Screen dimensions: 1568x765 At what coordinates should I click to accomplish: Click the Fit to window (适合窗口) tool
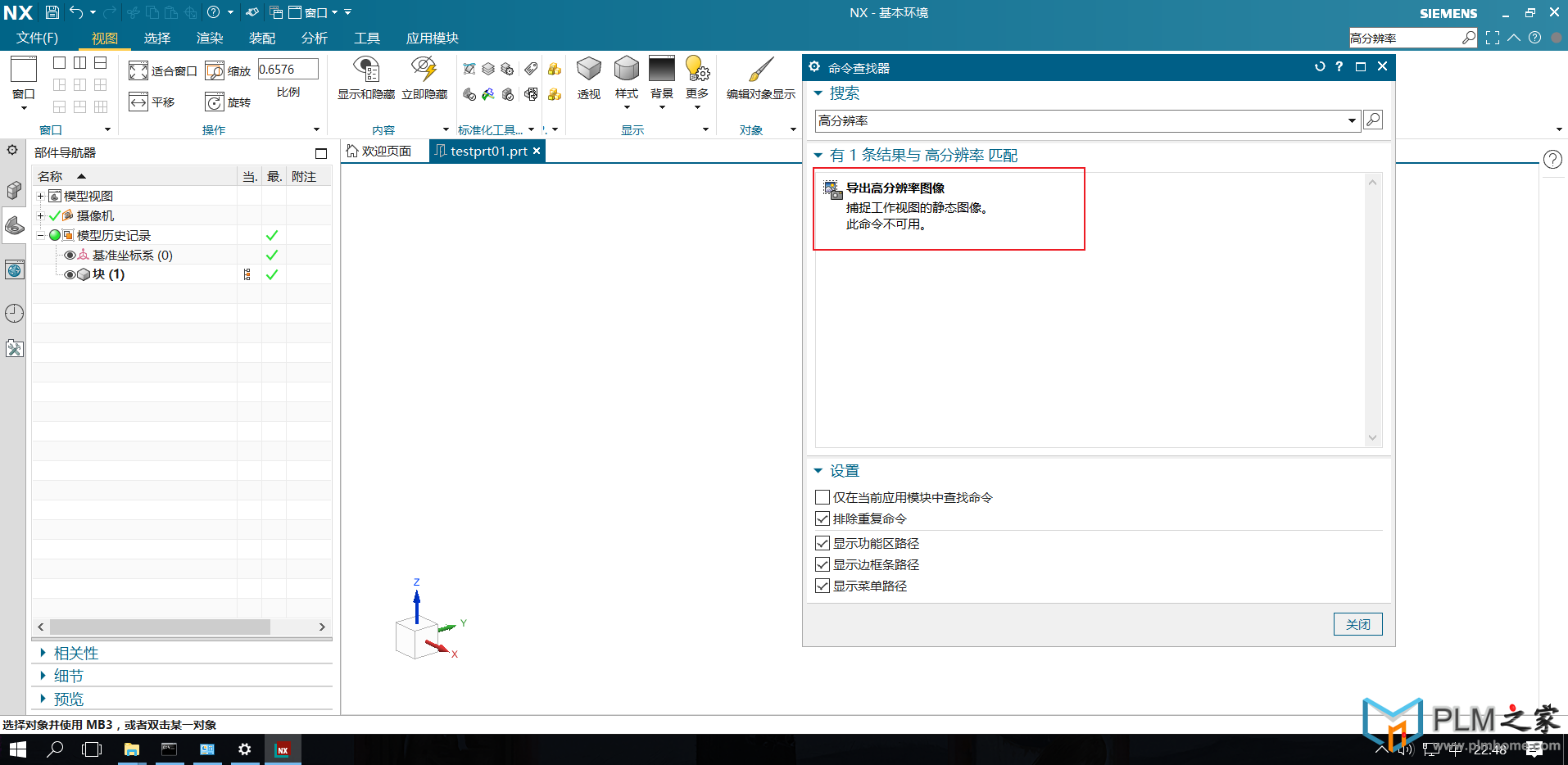(x=162, y=71)
